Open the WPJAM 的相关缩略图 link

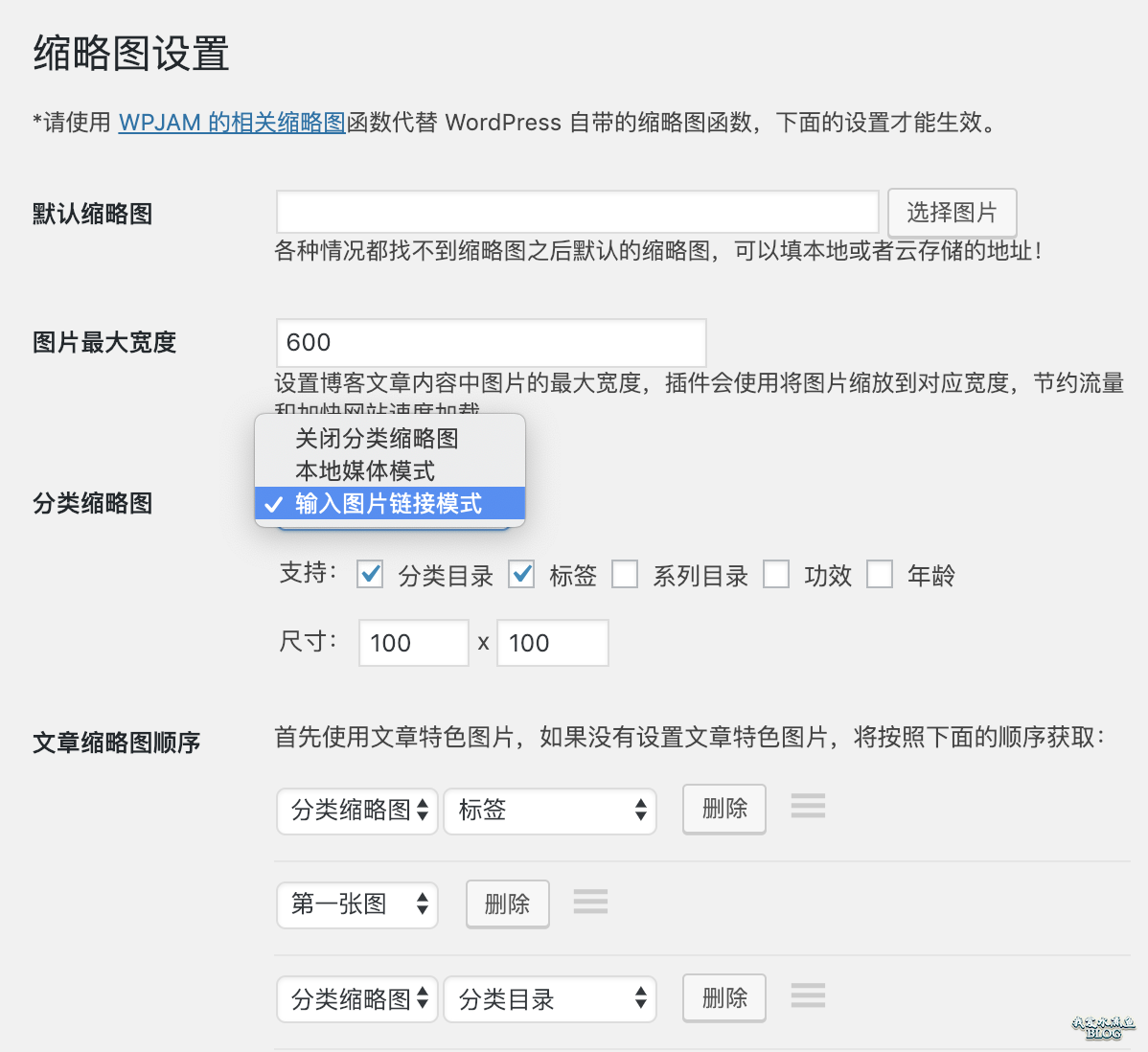click(x=231, y=123)
